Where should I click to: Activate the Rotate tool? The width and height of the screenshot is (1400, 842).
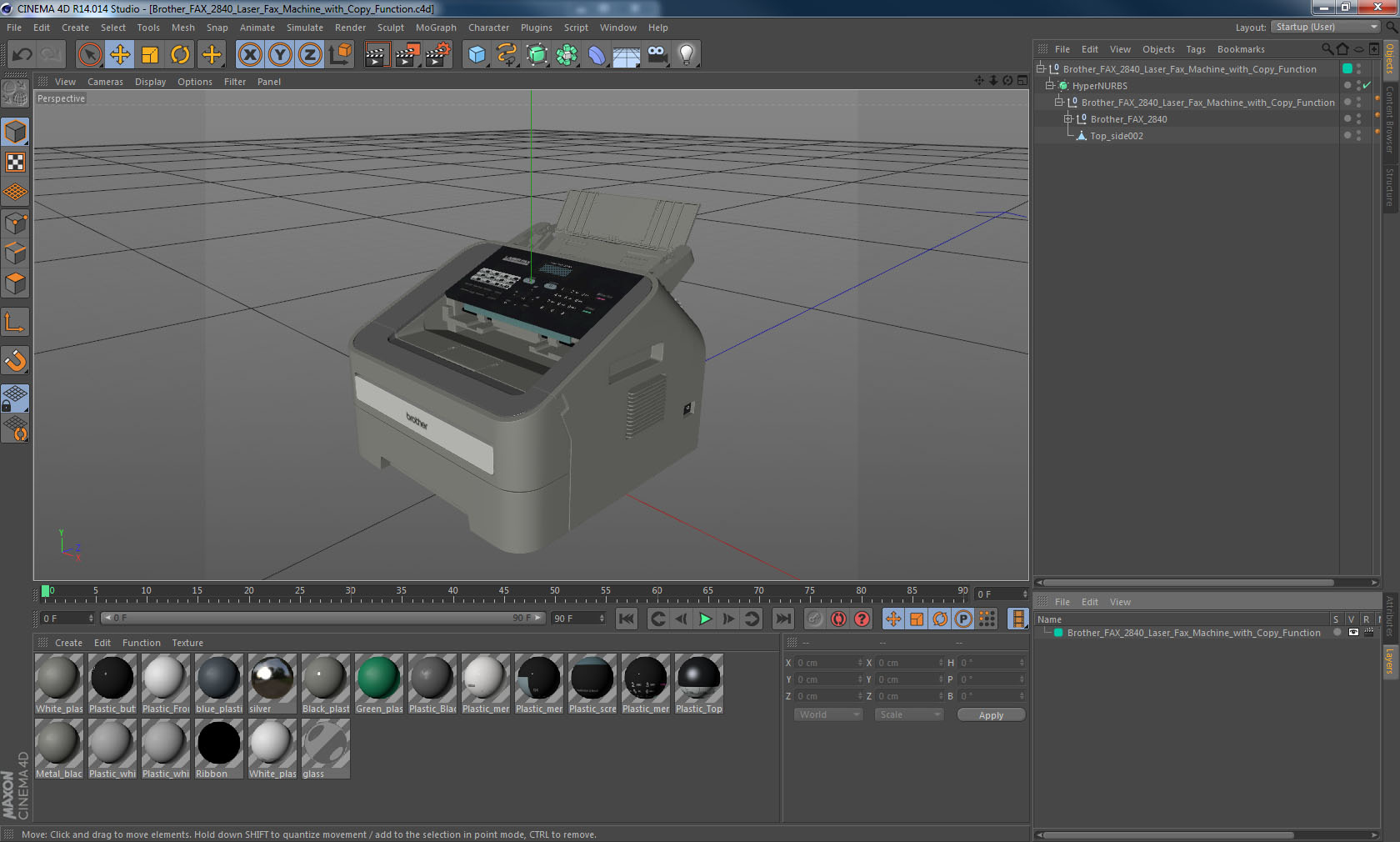(181, 54)
